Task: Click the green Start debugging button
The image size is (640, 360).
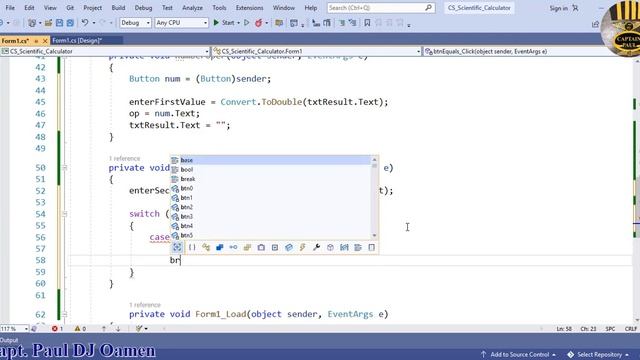Action: 224,23
